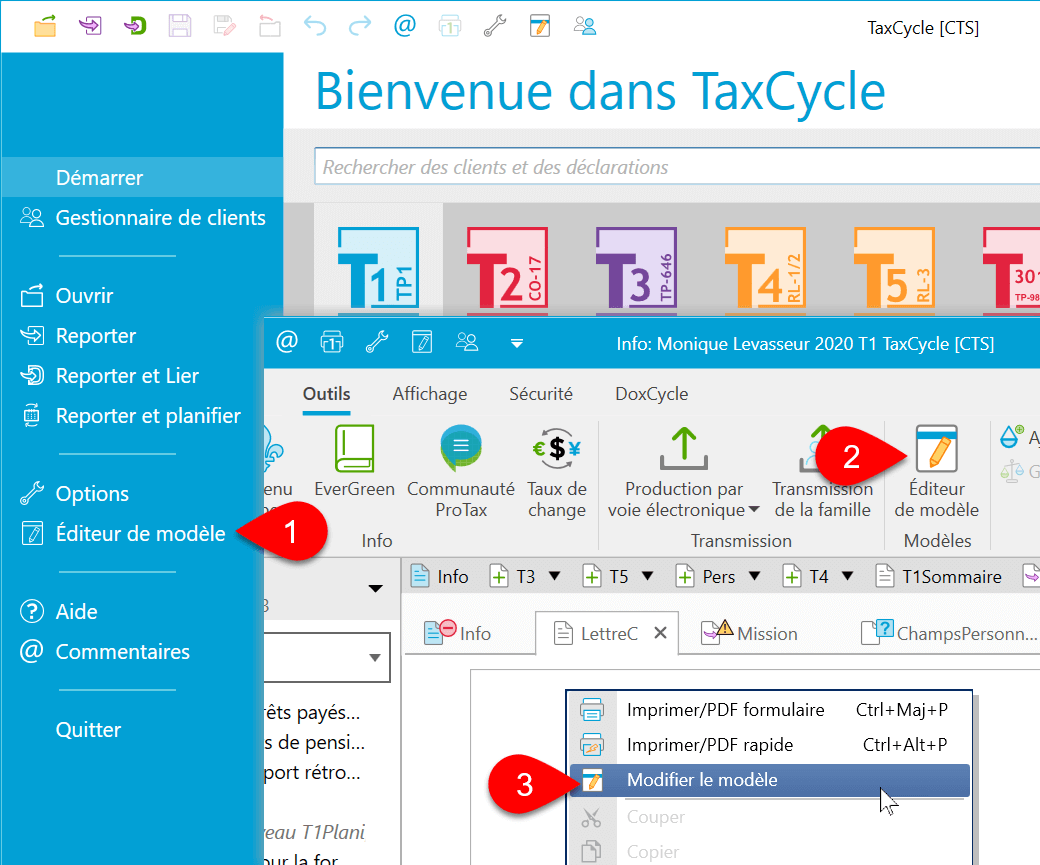Open EverGreen from the Outils ribbon

354,462
